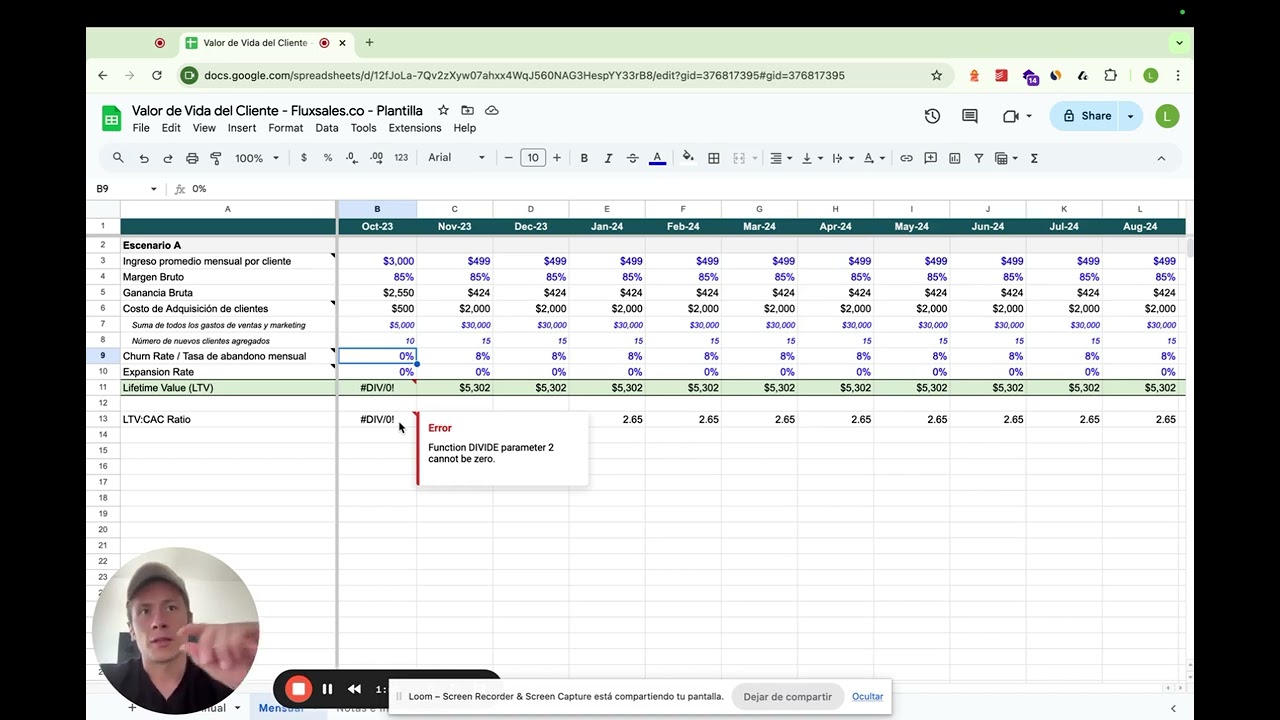Open the borders menu
1280x720 pixels.
pos(714,158)
